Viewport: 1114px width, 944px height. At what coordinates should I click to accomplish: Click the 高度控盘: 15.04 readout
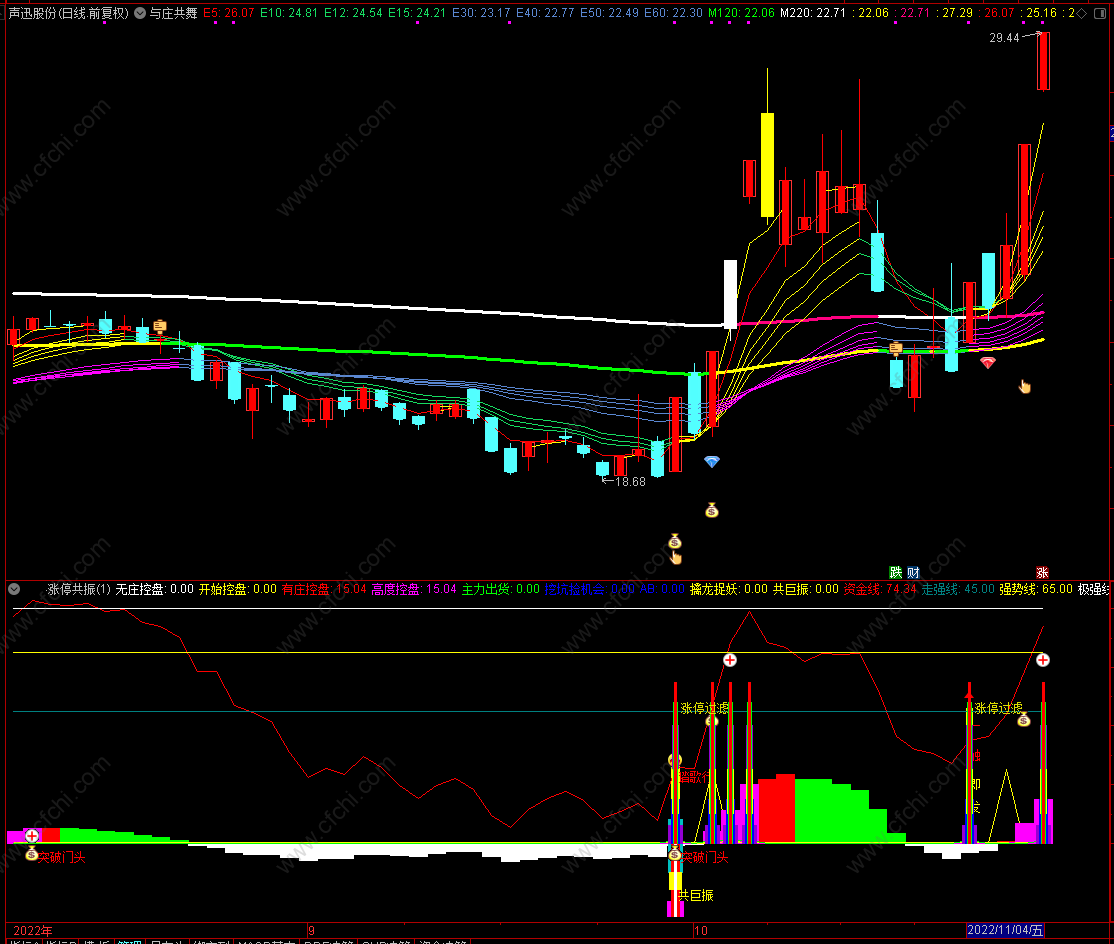[x=413, y=589]
